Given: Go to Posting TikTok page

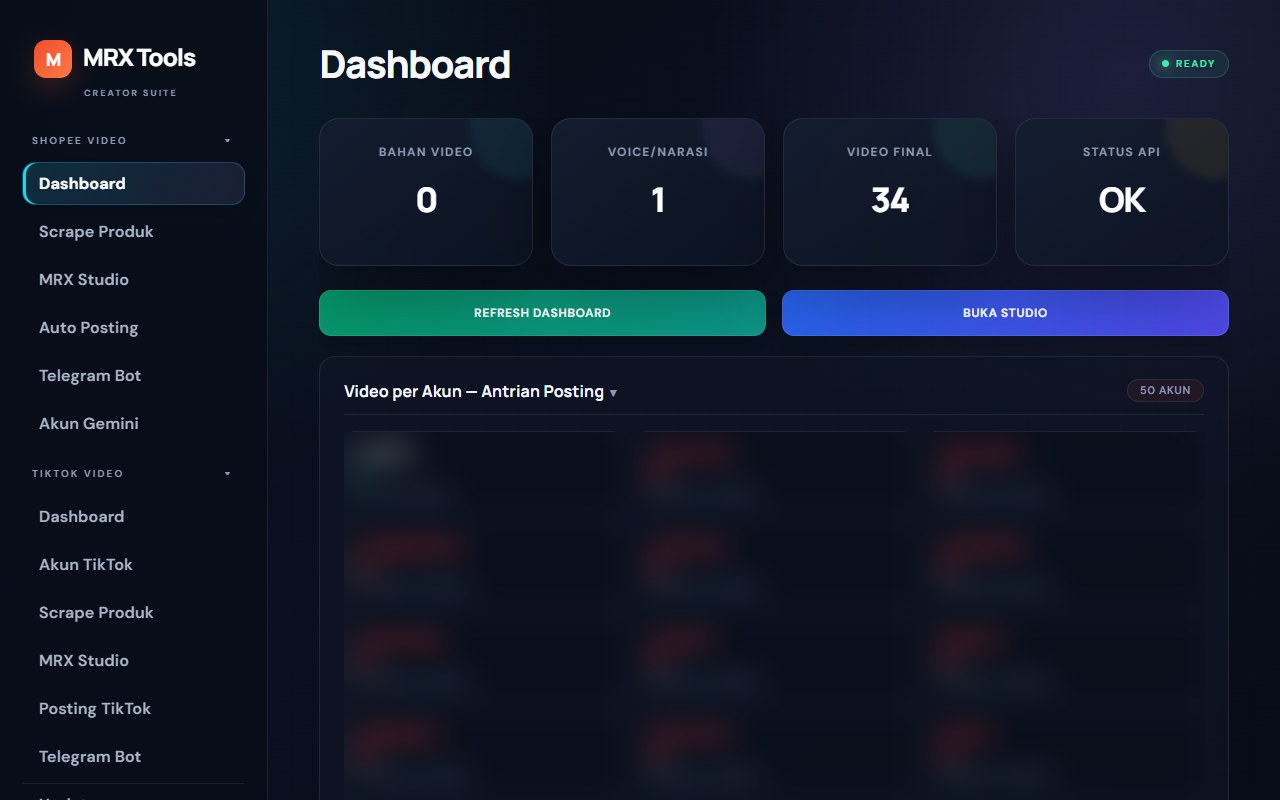Looking at the screenshot, I should pyautogui.click(x=134, y=708).
